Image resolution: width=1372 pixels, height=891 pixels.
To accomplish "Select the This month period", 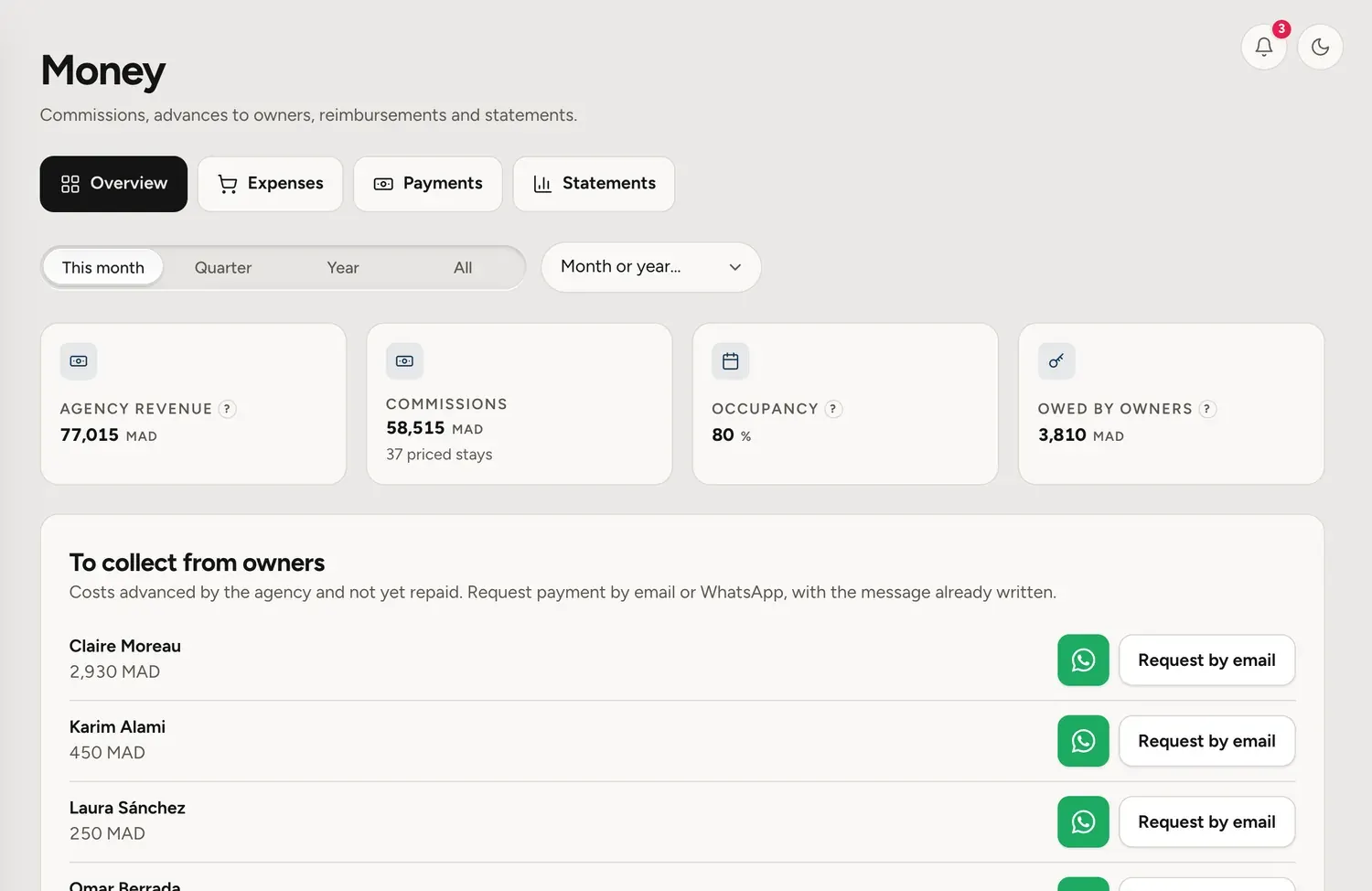I will [103, 267].
